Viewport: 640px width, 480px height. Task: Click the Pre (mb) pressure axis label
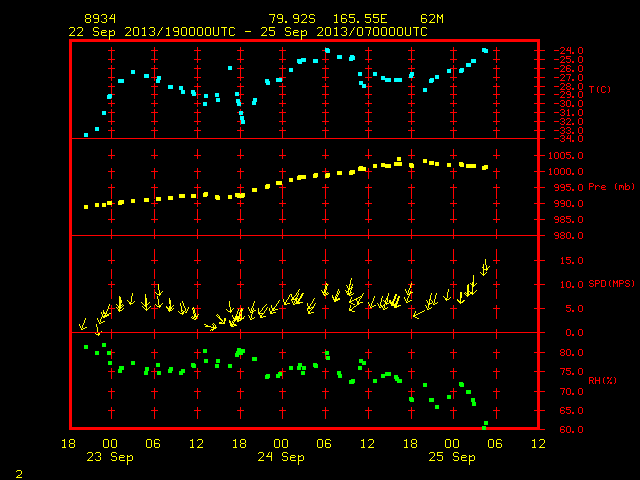click(611, 187)
